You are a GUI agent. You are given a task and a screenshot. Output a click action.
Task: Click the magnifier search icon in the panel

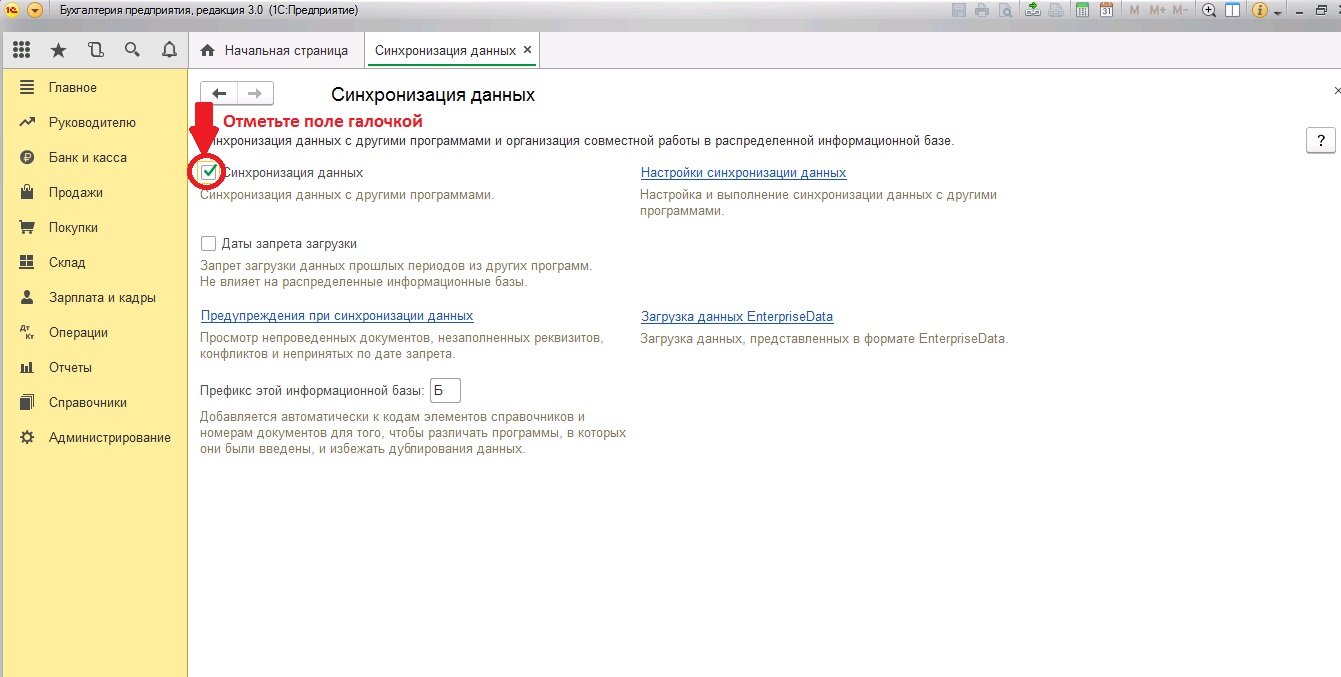(132, 50)
